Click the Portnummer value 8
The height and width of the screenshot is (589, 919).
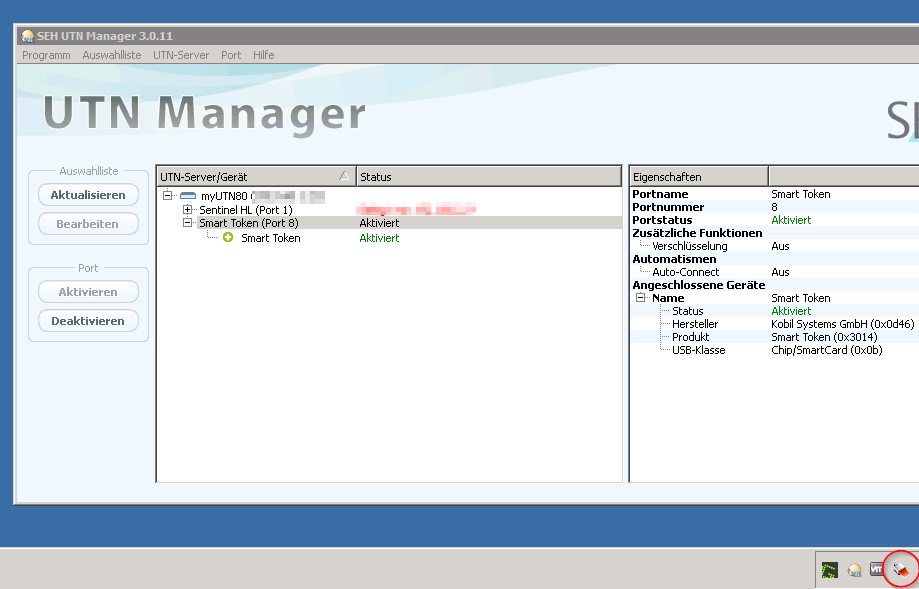tap(774, 207)
